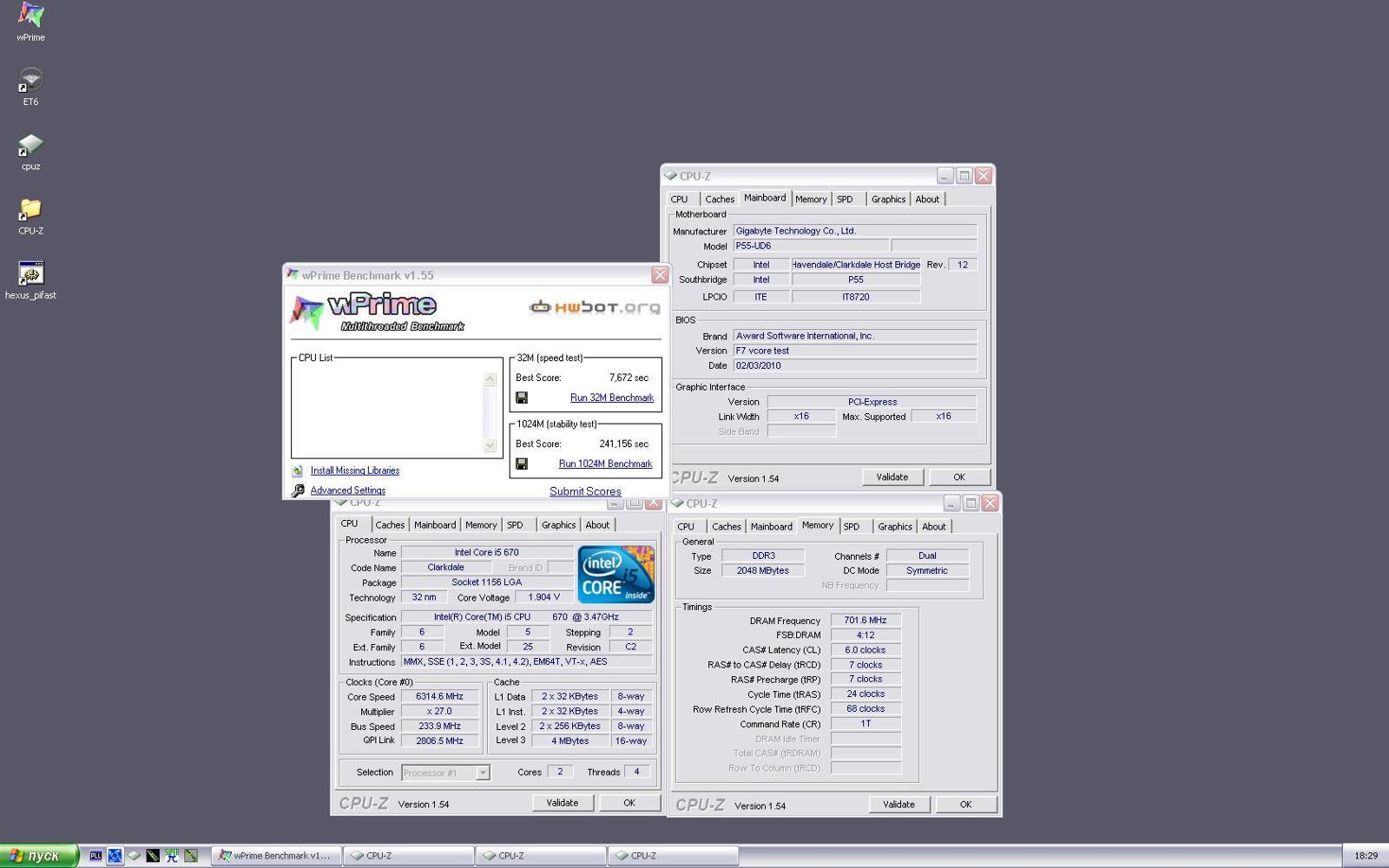Screen dimensions: 1389x868
Task: Click the PLL quick launch icon
Action: (x=95, y=856)
